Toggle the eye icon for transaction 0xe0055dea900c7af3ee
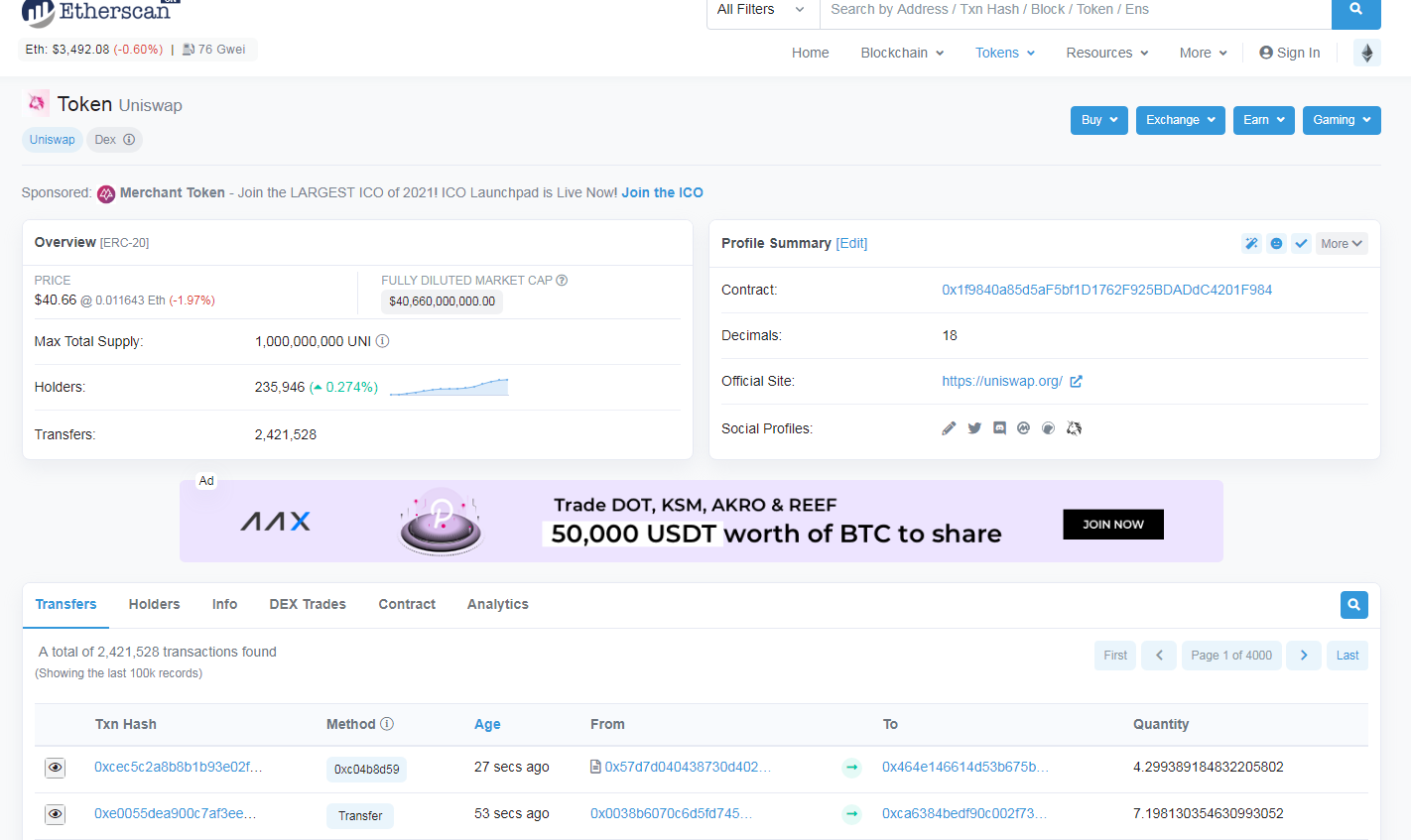The width and height of the screenshot is (1411, 840). [56, 814]
